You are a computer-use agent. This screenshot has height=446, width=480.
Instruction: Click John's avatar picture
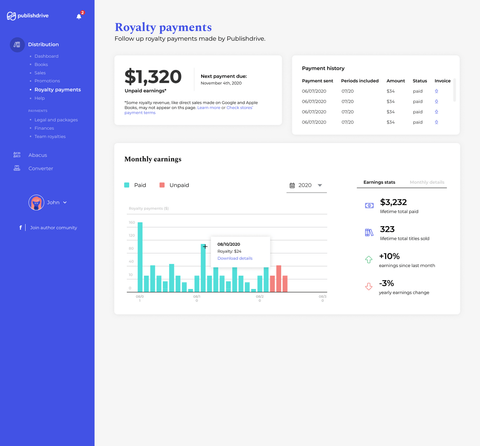[36, 202]
